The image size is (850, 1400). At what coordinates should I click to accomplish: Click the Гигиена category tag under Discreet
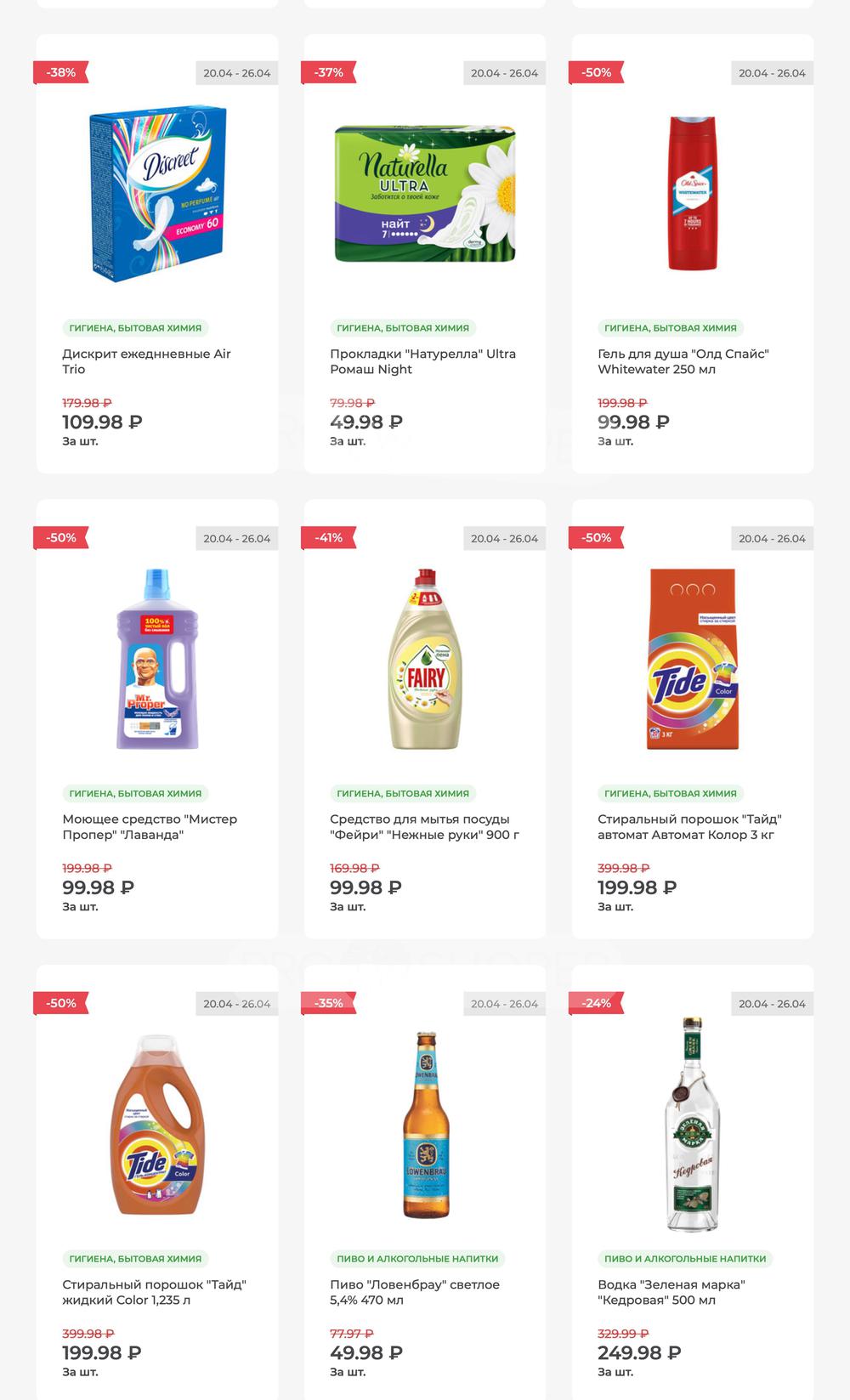(x=136, y=328)
